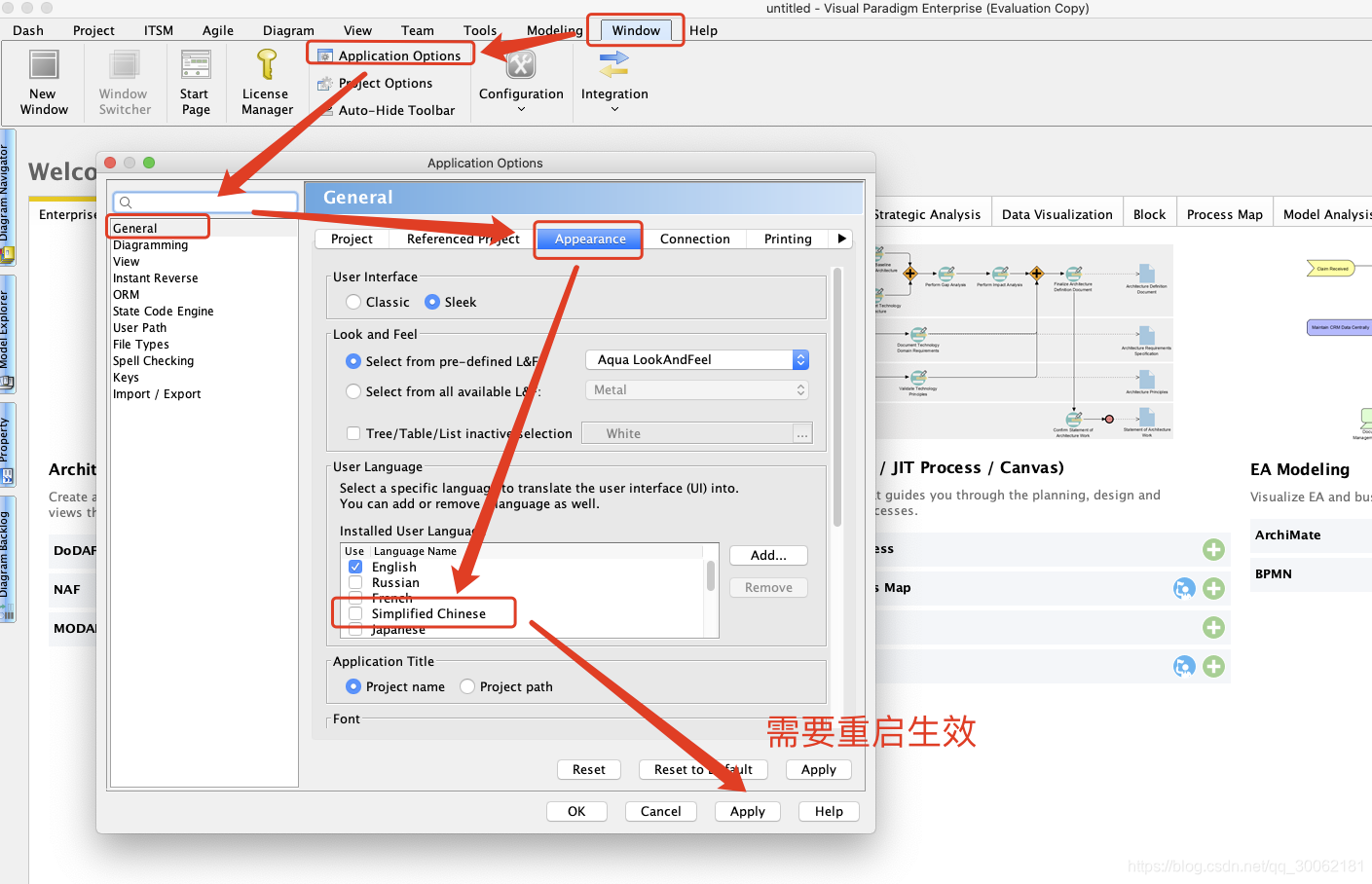Choose Select from pre-defined L&F radio
Viewport: 1372px width, 884px height.
tap(353, 361)
